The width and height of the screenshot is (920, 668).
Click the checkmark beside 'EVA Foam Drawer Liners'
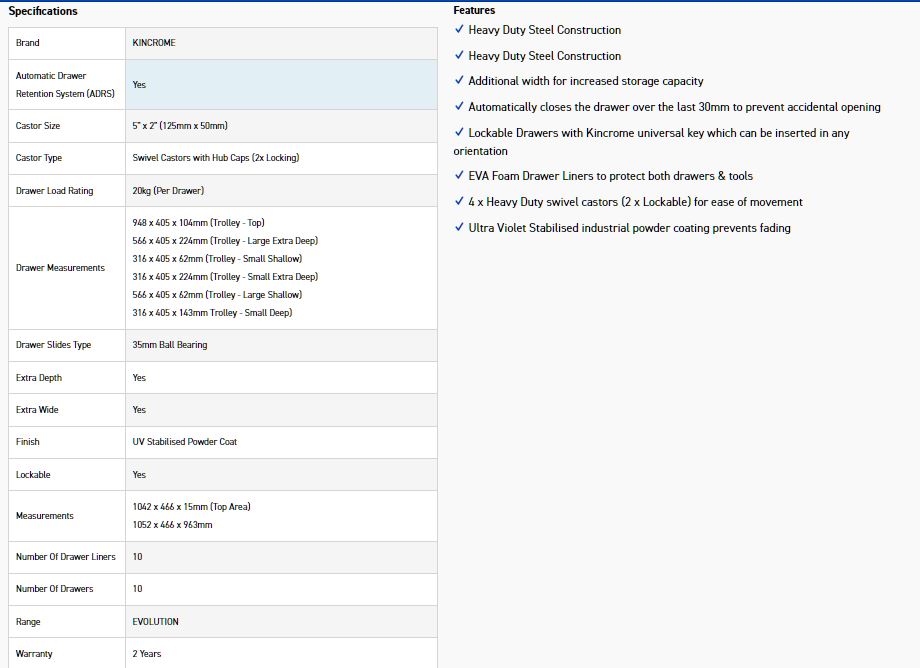(x=459, y=176)
